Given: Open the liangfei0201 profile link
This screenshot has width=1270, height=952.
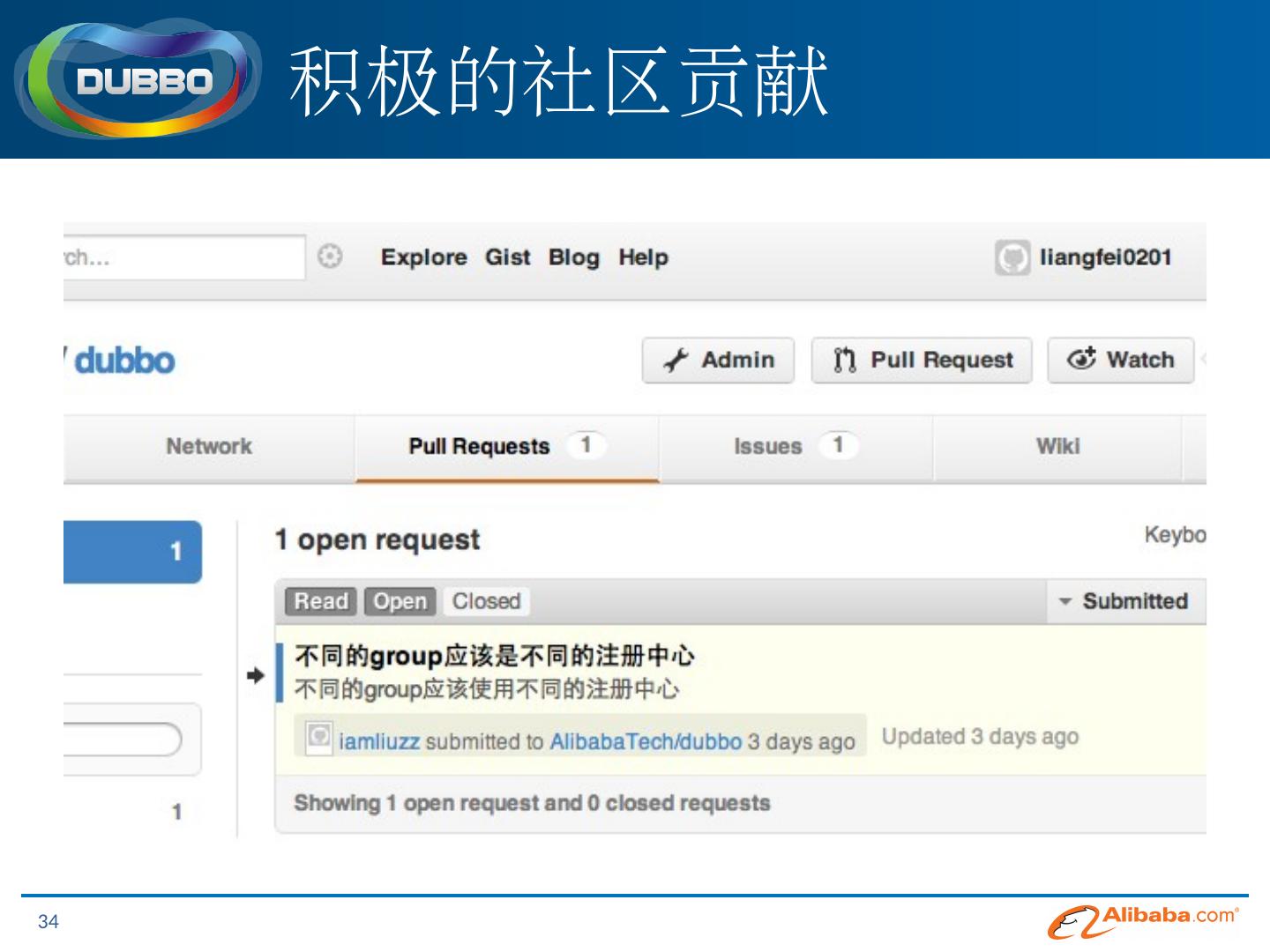Looking at the screenshot, I should click(x=1106, y=257).
